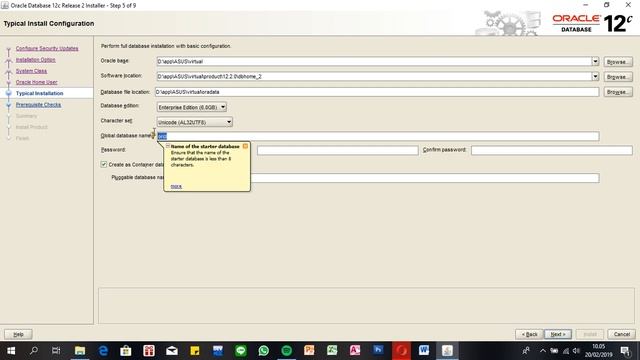
Task: Show hidden system tray icons
Action: (x=543, y=351)
